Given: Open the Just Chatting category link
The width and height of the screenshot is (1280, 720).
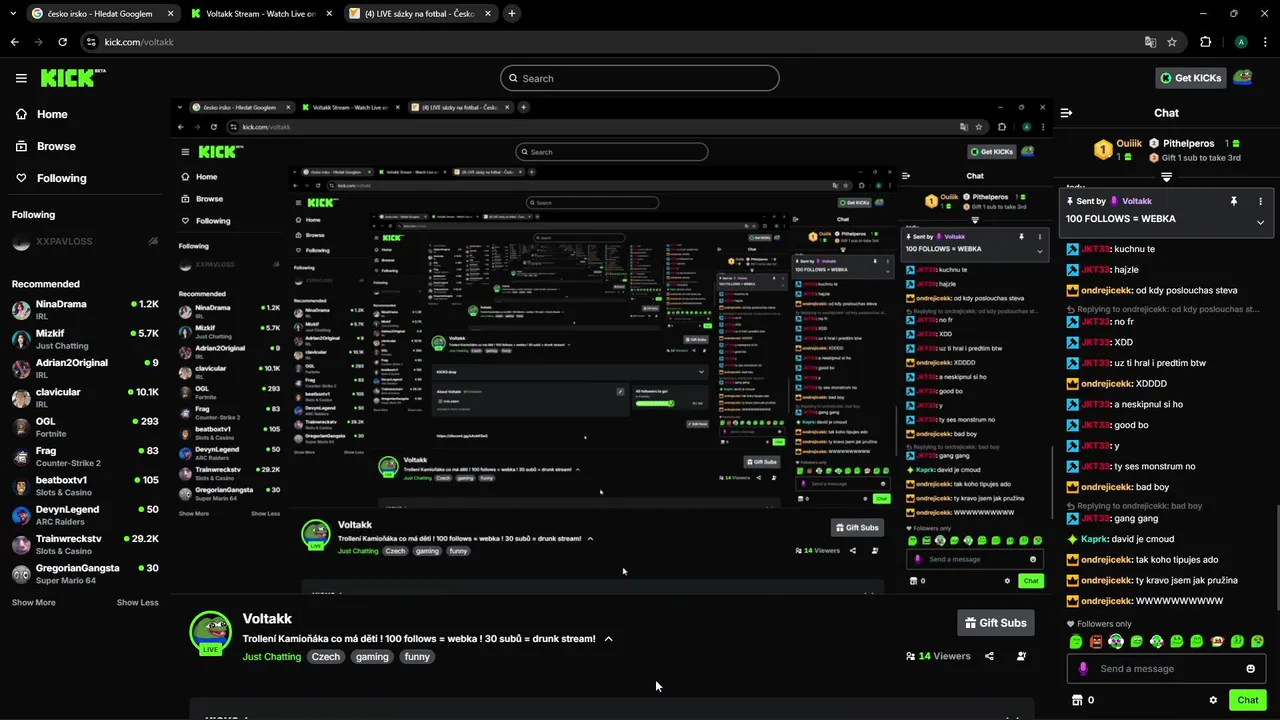Looking at the screenshot, I should [270, 657].
